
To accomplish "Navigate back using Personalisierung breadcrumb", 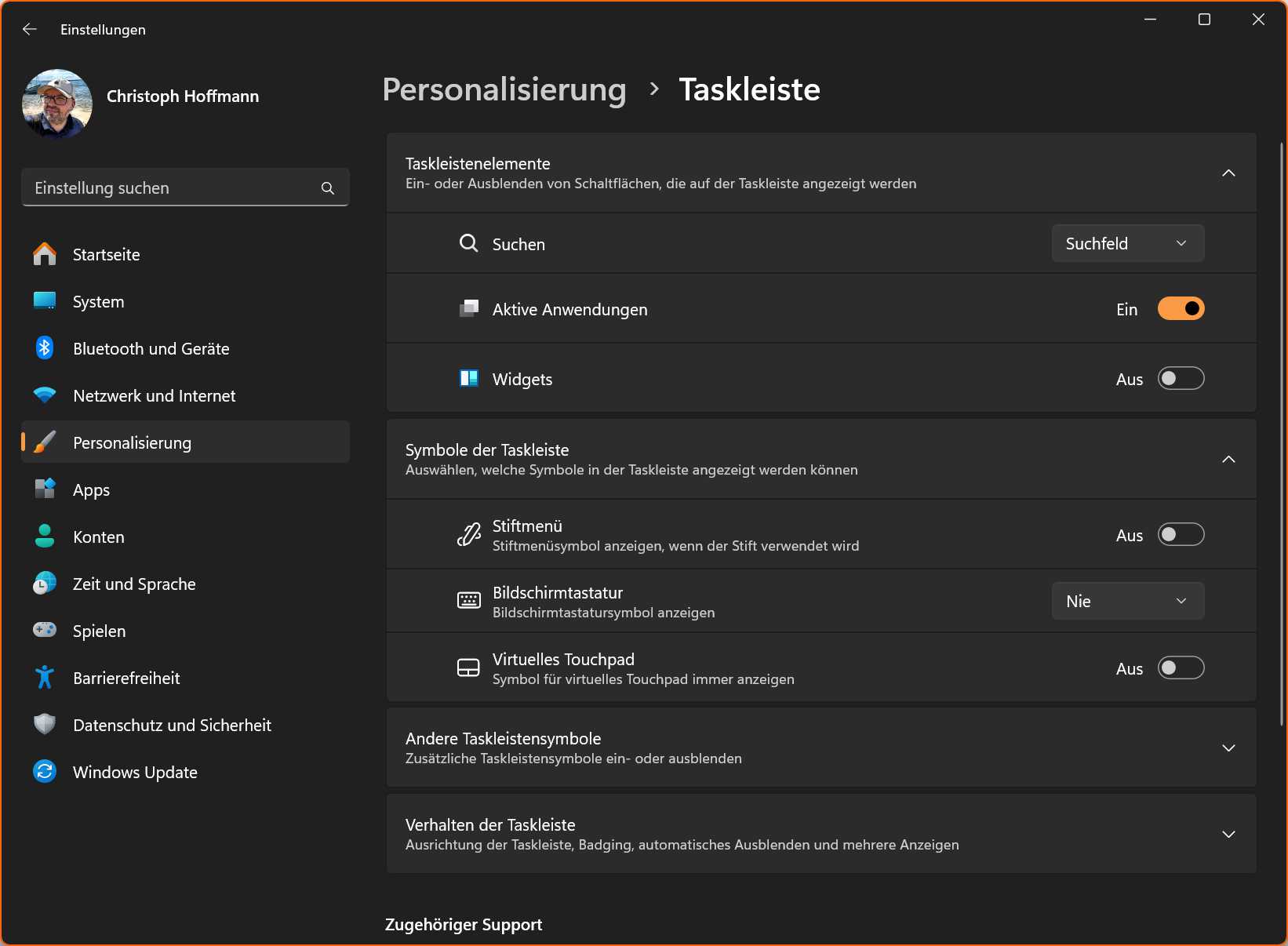I will [x=503, y=89].
